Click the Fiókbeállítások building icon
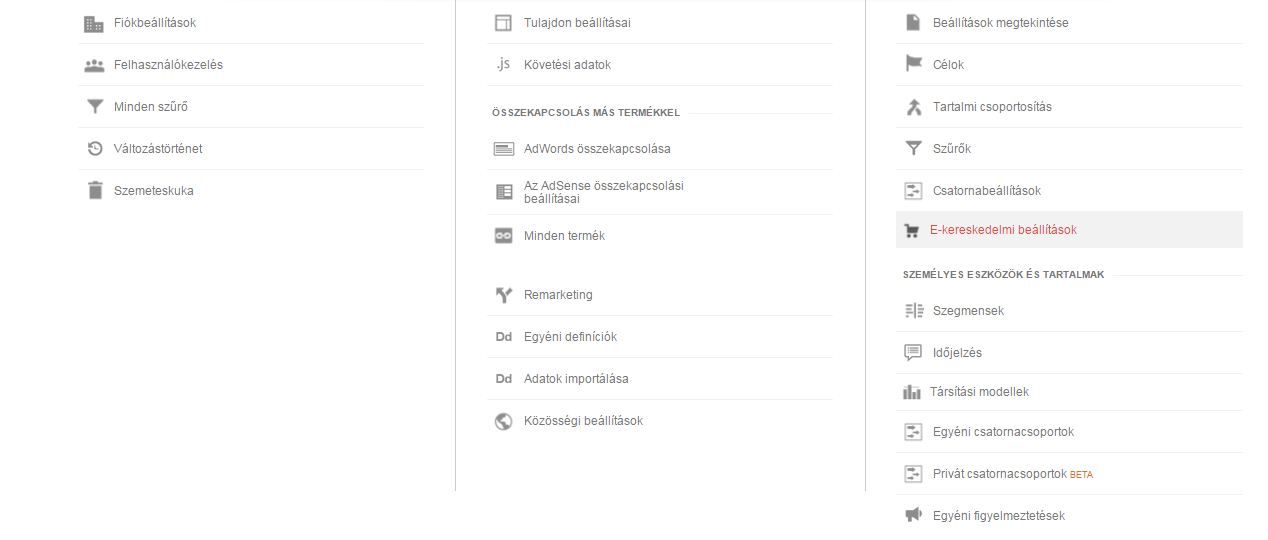This screenshot has height=540, width=1268. [94, 23]
